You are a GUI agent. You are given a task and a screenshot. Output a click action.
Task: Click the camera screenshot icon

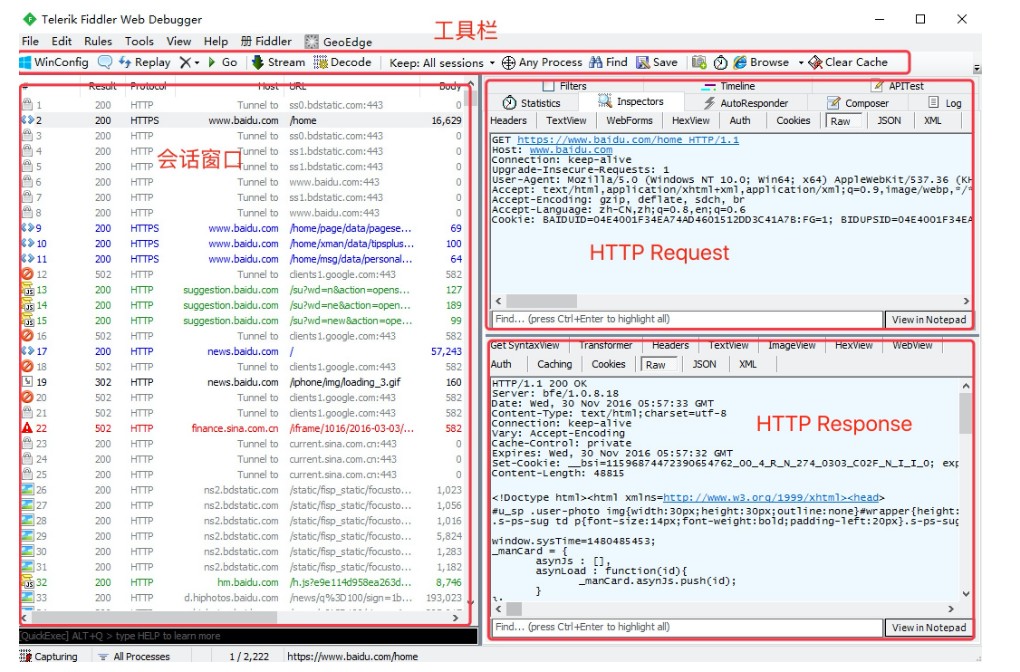699,62
